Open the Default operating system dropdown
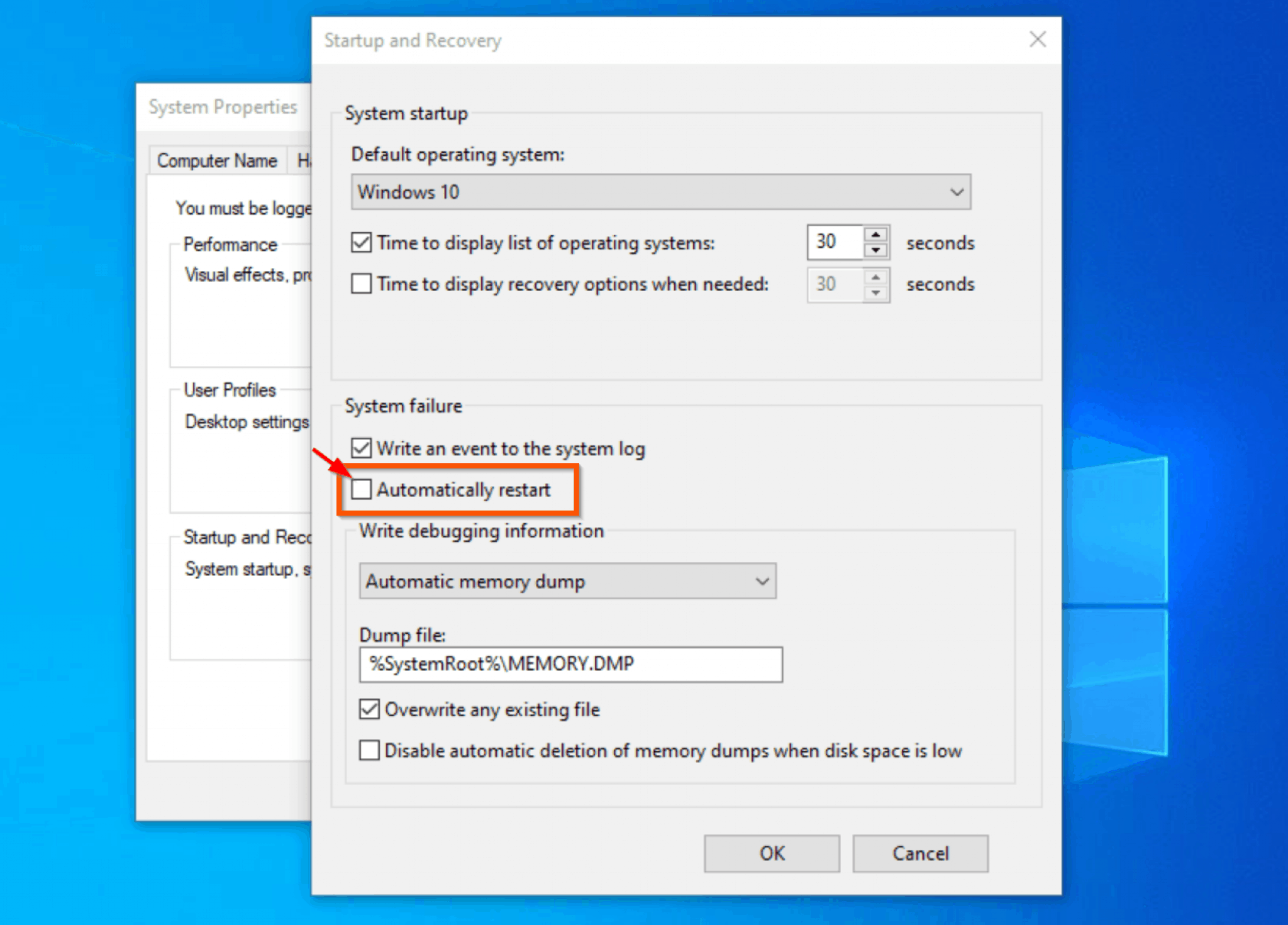Screen dimensions: 1288x925 point(660,192)
